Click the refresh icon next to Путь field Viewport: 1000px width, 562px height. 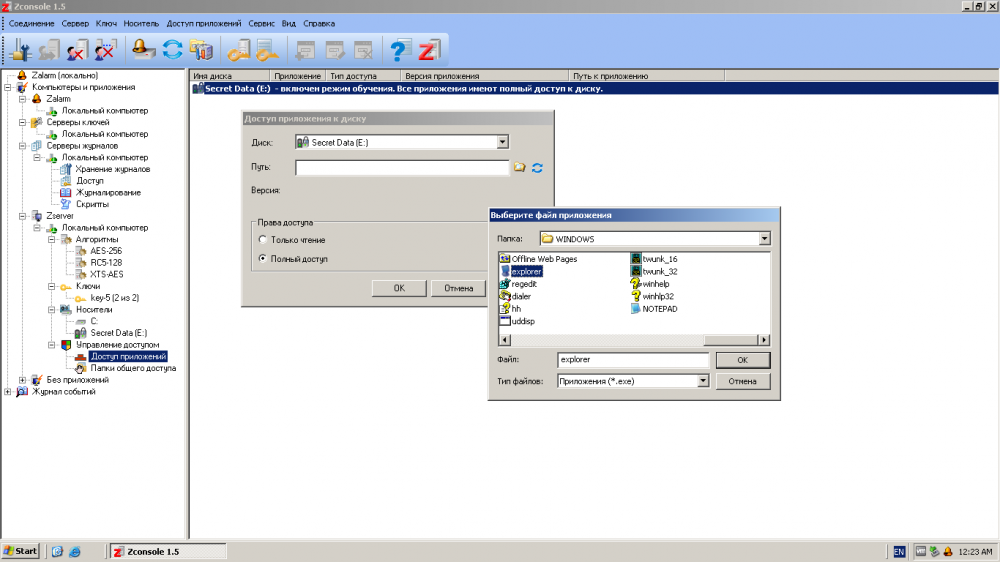(x=537, y=167)
